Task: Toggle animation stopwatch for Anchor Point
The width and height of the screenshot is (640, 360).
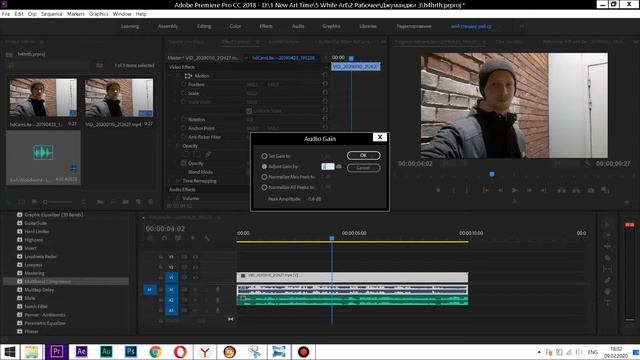Action: pos(183,128)
